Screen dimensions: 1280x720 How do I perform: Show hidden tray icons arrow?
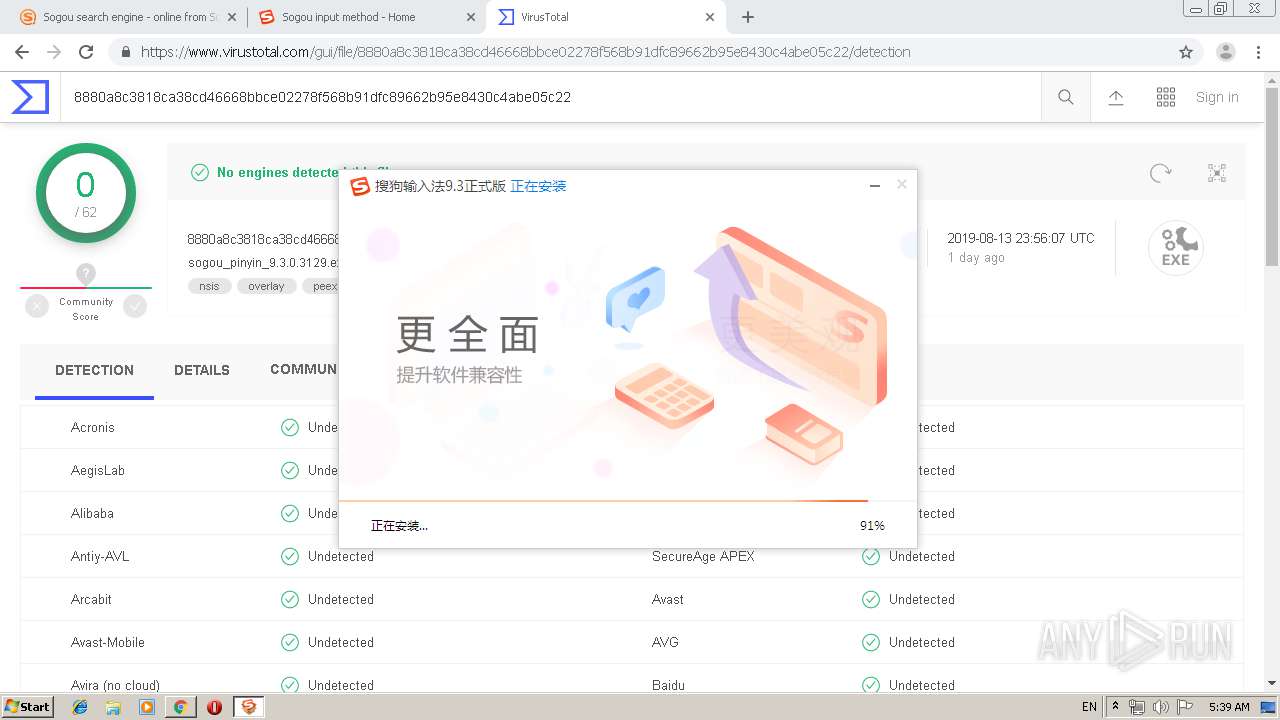[1115, 707]
